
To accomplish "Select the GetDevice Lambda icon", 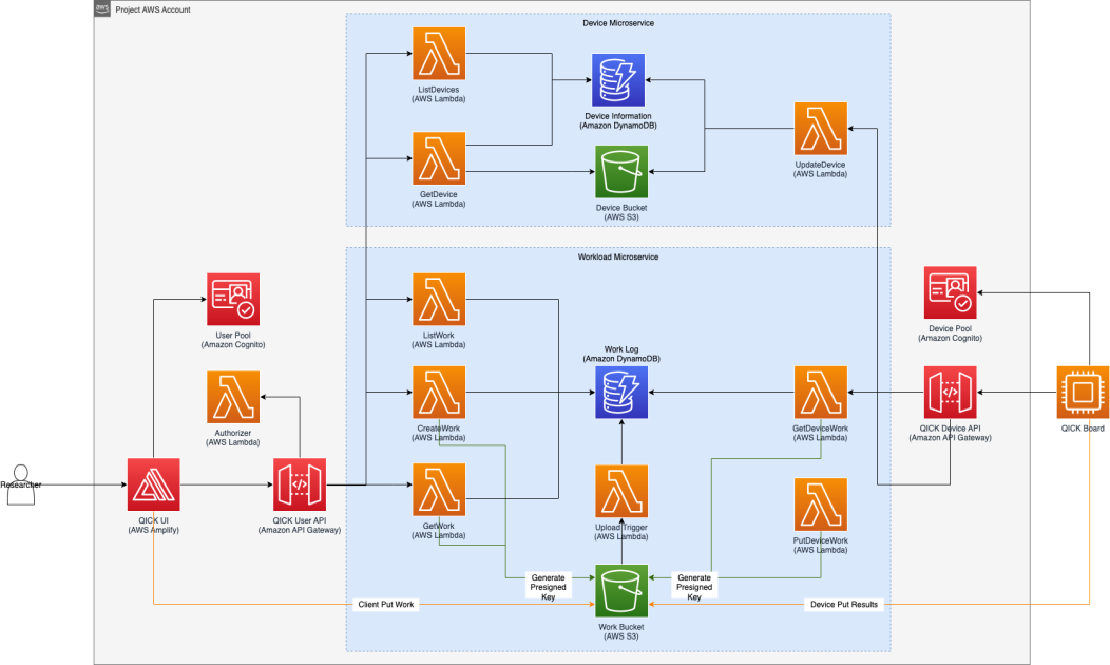I will click(439, 159).
